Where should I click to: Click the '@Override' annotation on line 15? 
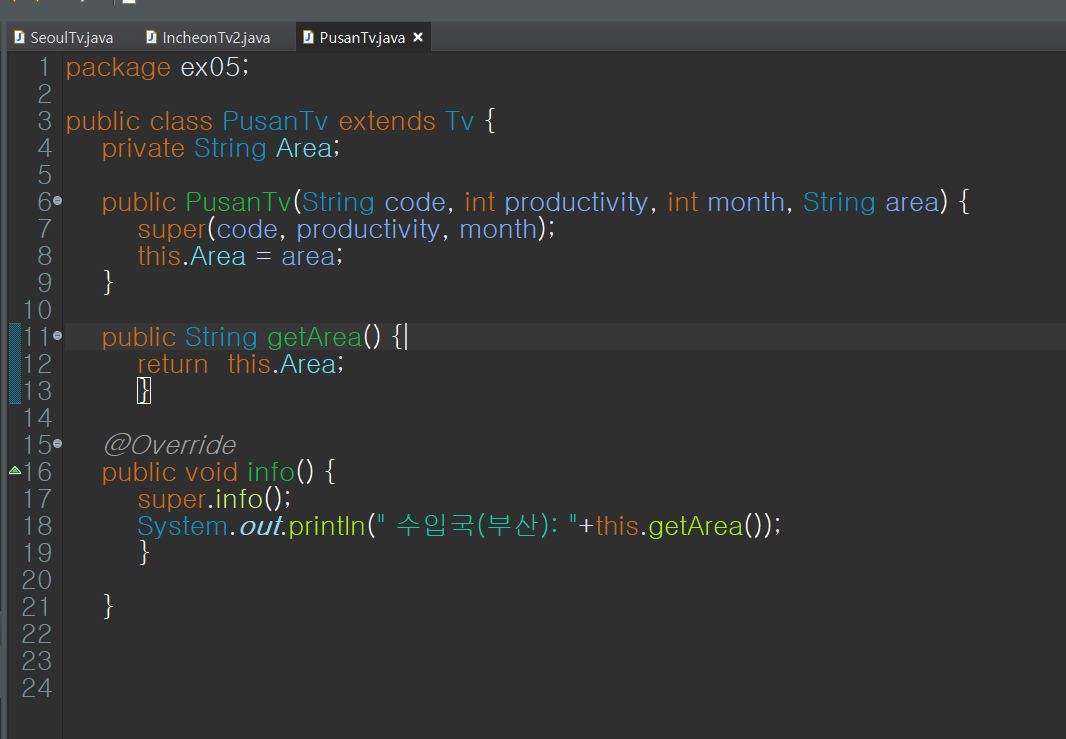(x=169, y=445)
